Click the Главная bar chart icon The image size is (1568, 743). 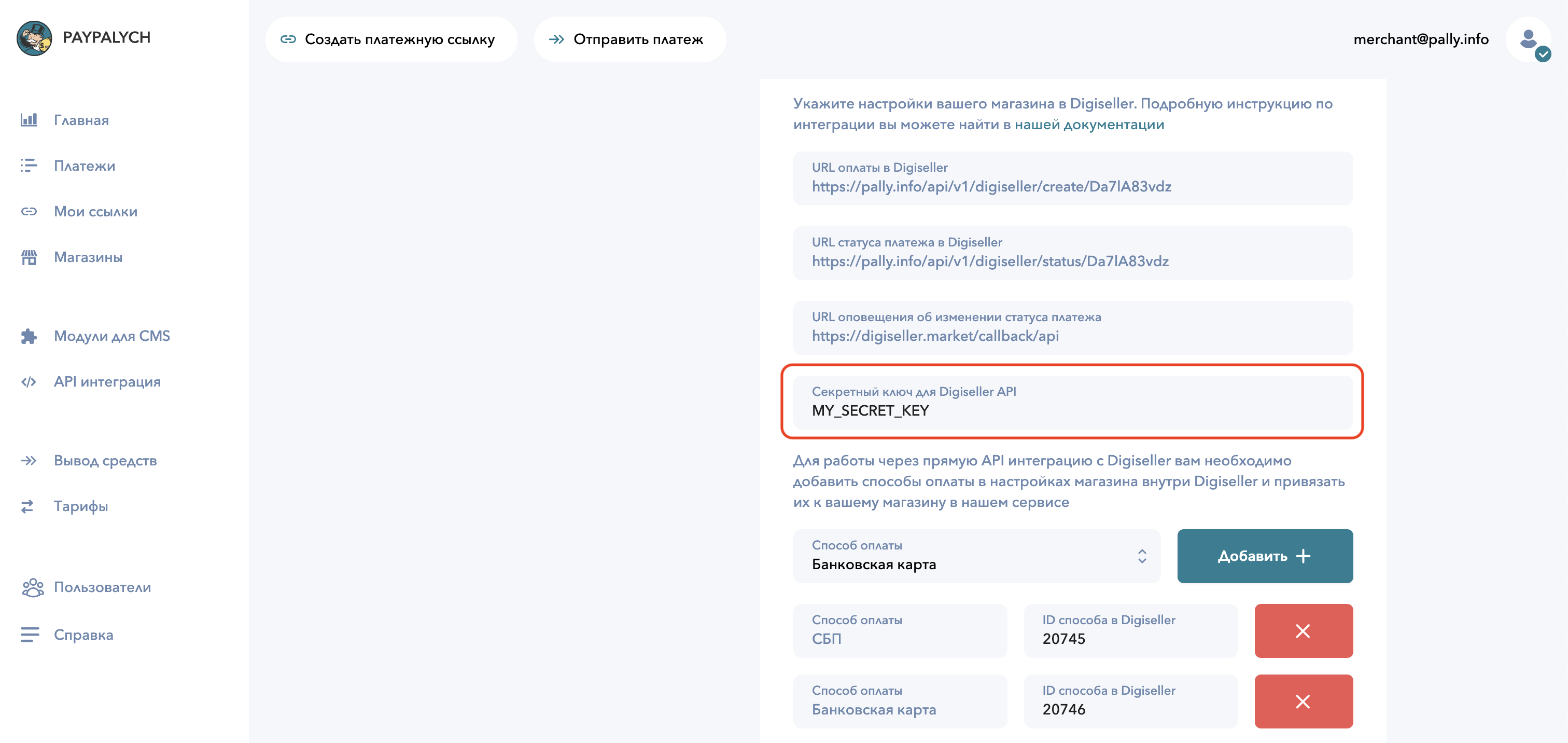29,119
